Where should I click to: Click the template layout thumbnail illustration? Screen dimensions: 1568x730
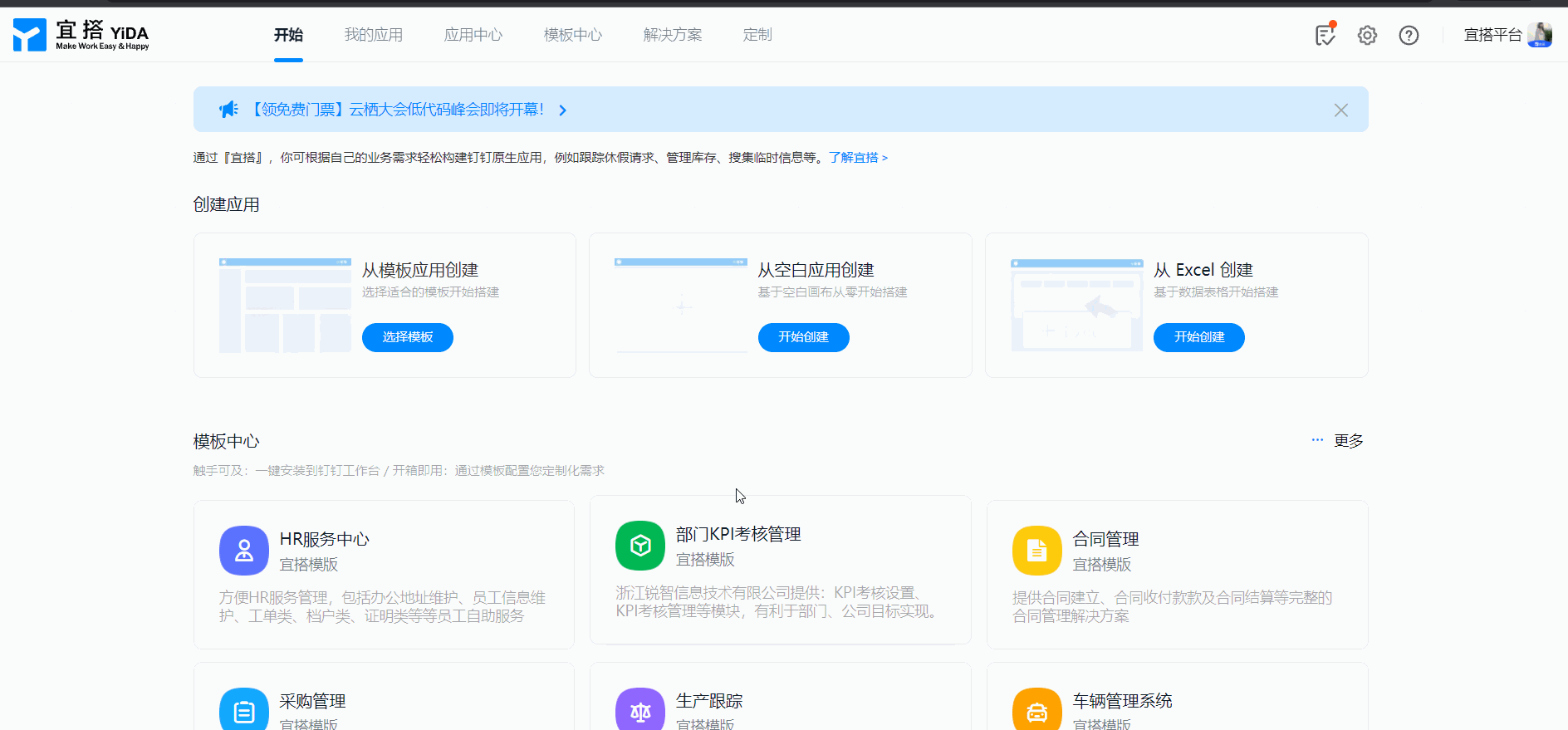(x=285, y=306)
